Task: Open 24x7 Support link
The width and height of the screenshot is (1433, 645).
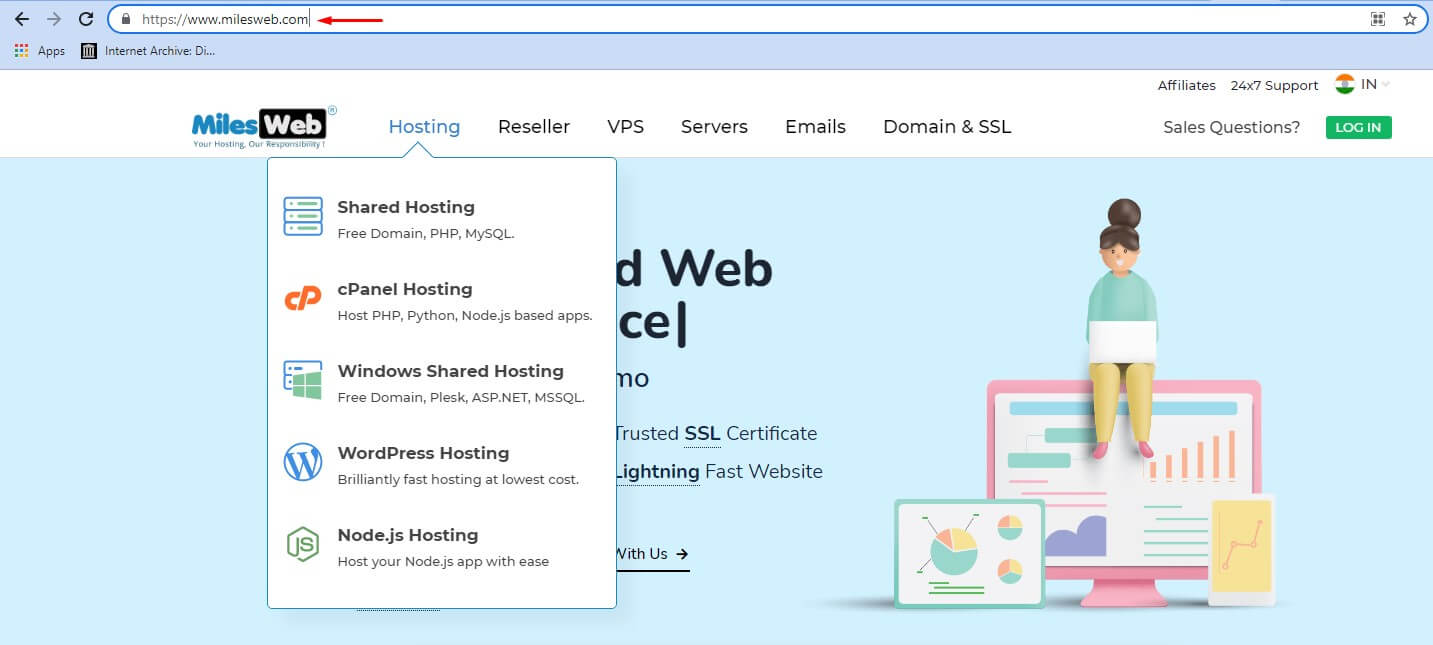Action: point(1274,85)
